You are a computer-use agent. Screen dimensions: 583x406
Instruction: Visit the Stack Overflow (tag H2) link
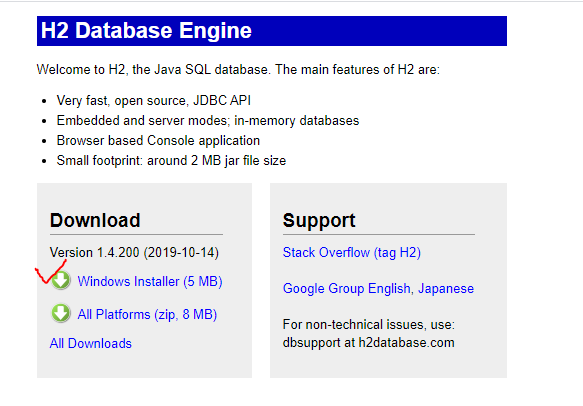(352, 253)
